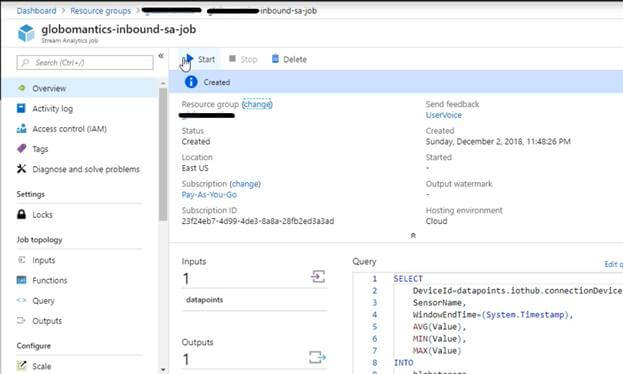Click the Inputs count 1
Image resolution: width=623 pixels, height=374 pixels.
point(186,279)
